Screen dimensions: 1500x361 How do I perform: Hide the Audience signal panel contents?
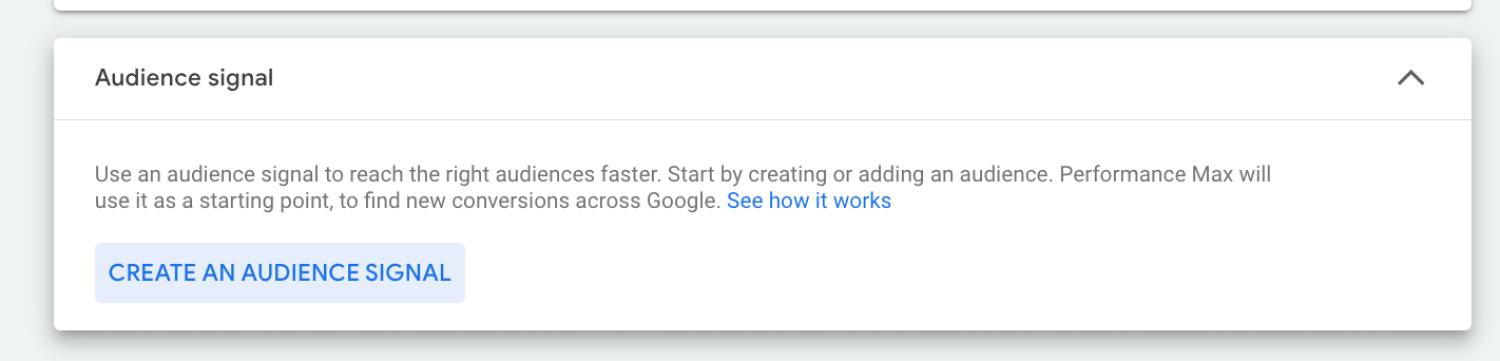coord(1410,78)
